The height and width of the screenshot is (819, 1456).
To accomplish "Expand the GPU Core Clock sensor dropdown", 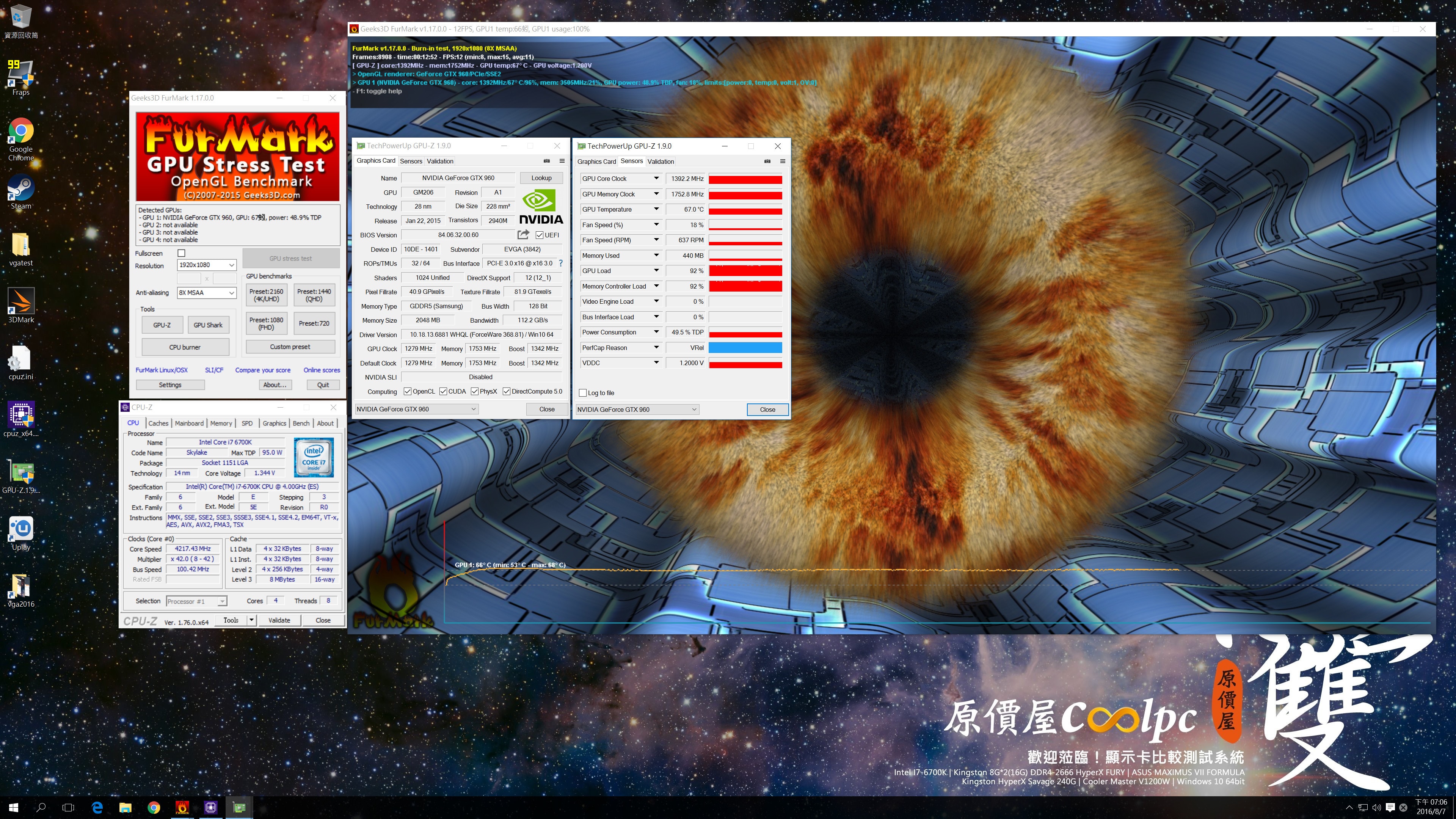I will click(656, 179).
